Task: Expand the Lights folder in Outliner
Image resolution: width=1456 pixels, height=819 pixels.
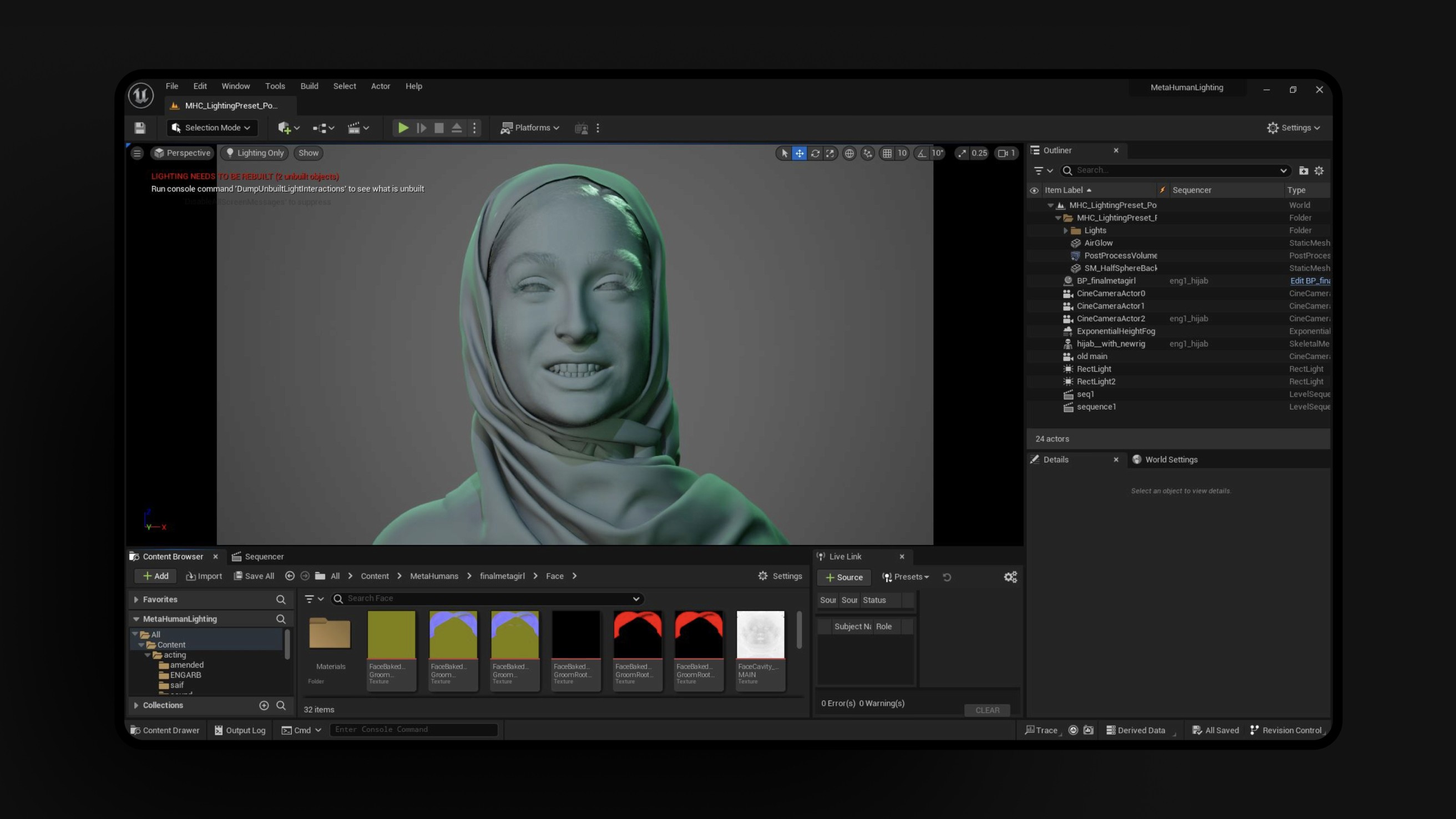Action: point(1065,231)
